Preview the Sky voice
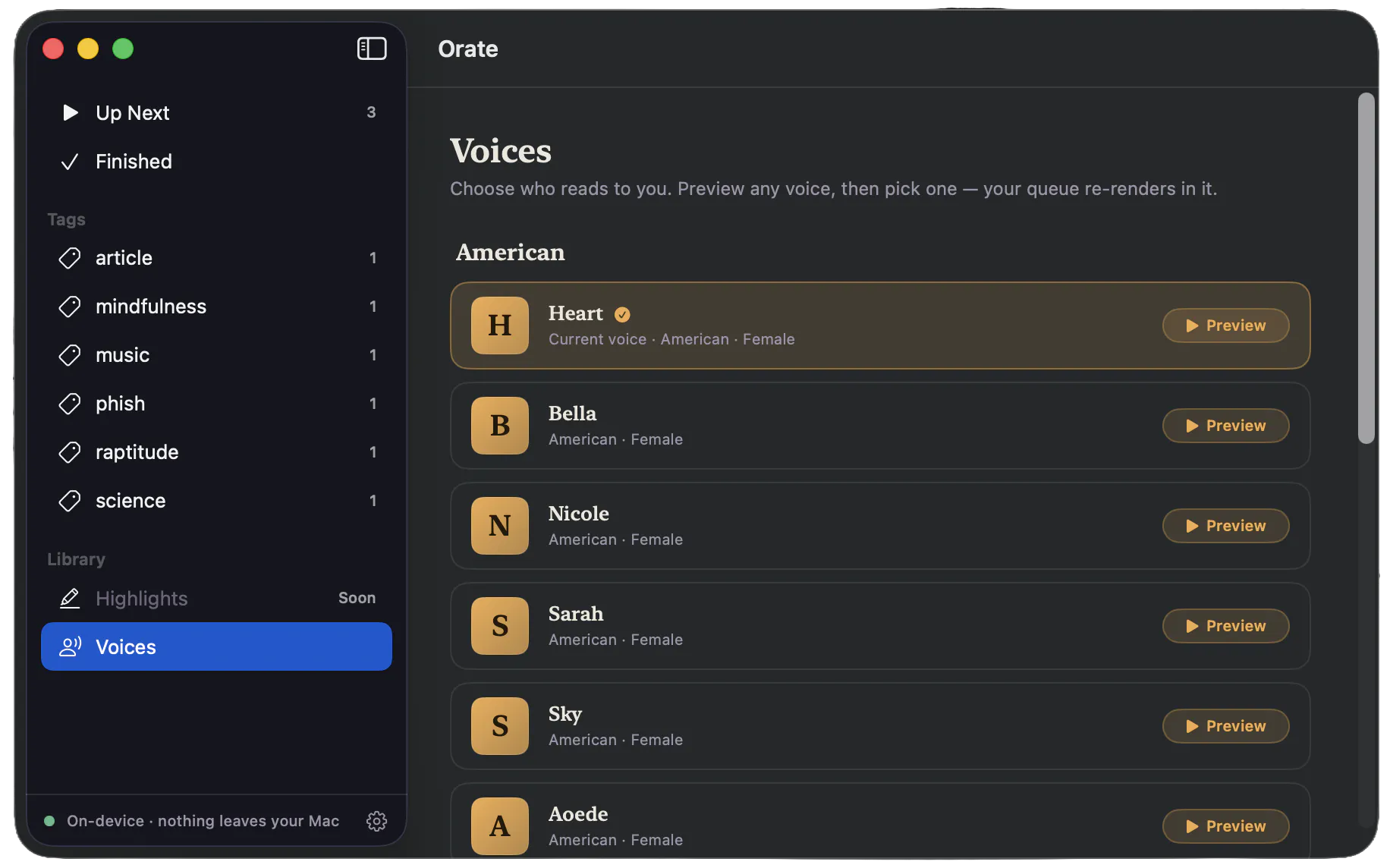 [x=1225, y=726]
